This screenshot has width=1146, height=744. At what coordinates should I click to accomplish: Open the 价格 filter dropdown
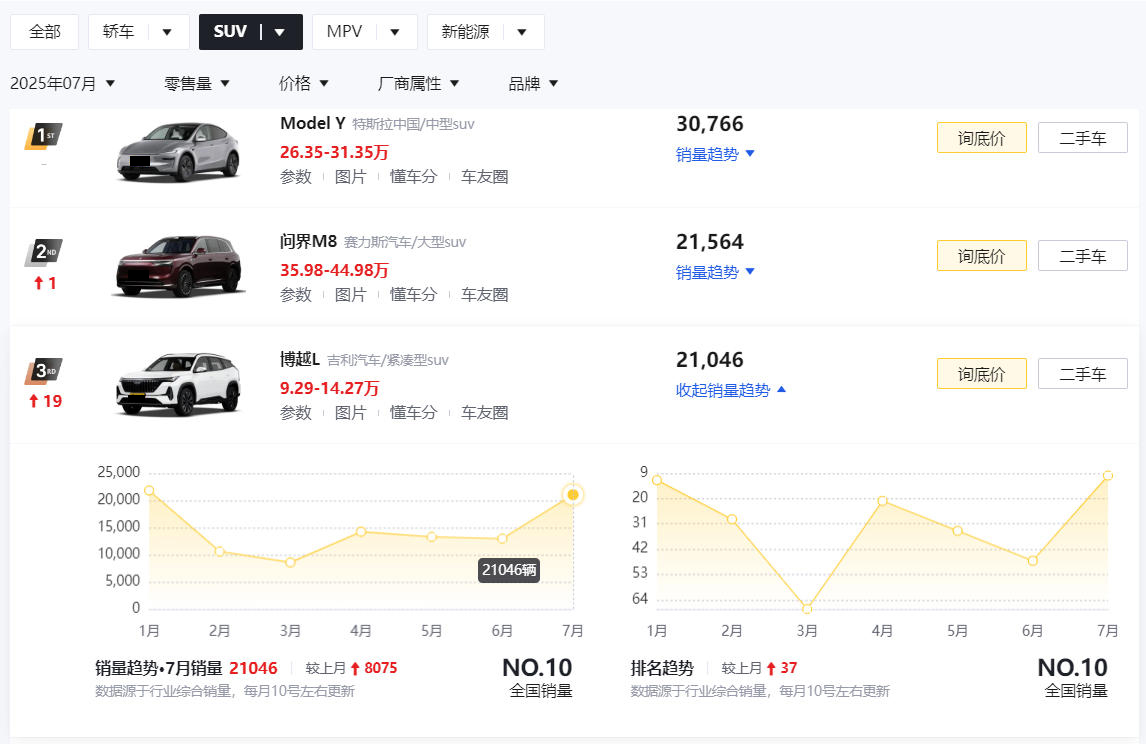click(303, 83)
